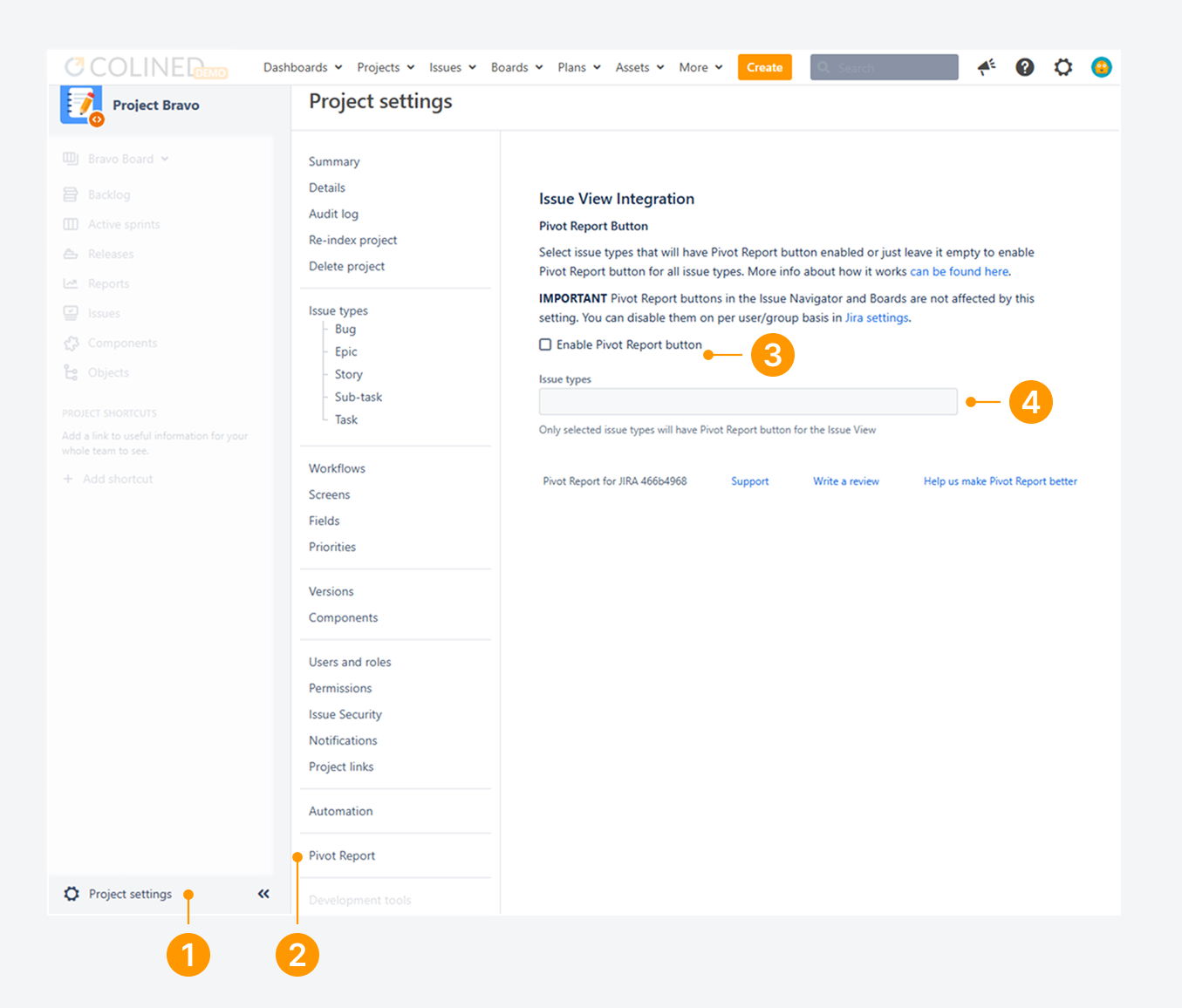This screenshot has width=1182, height=1008.
Task: Open the Details settings page
Action: [x=327, y=187]
